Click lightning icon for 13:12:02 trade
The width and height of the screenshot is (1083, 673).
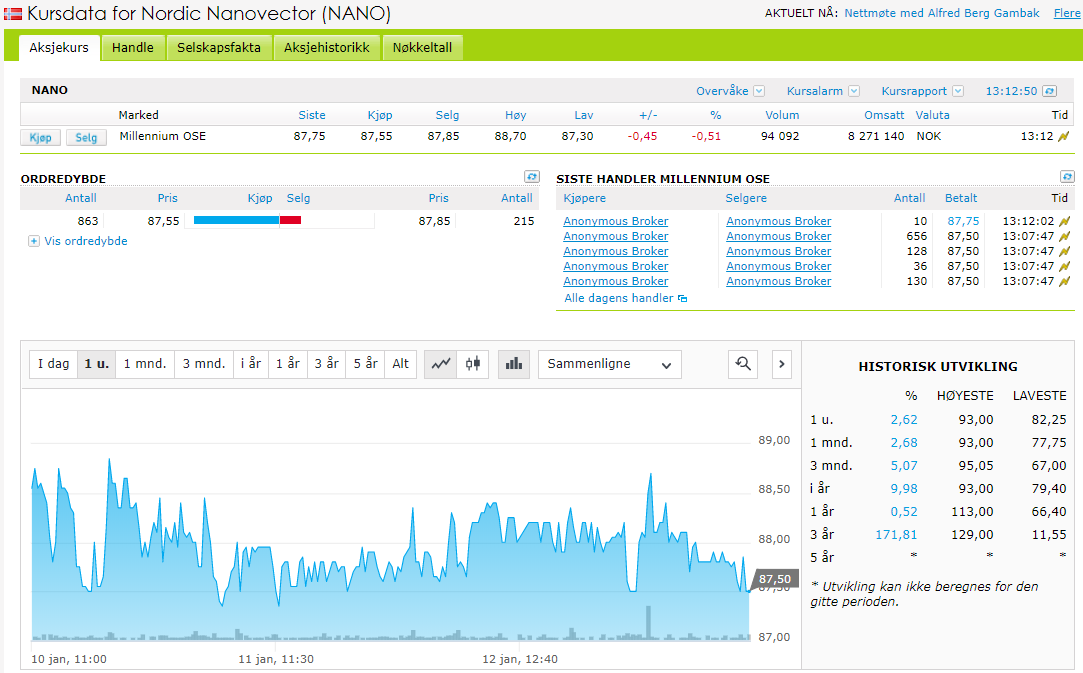(1064, 221)
